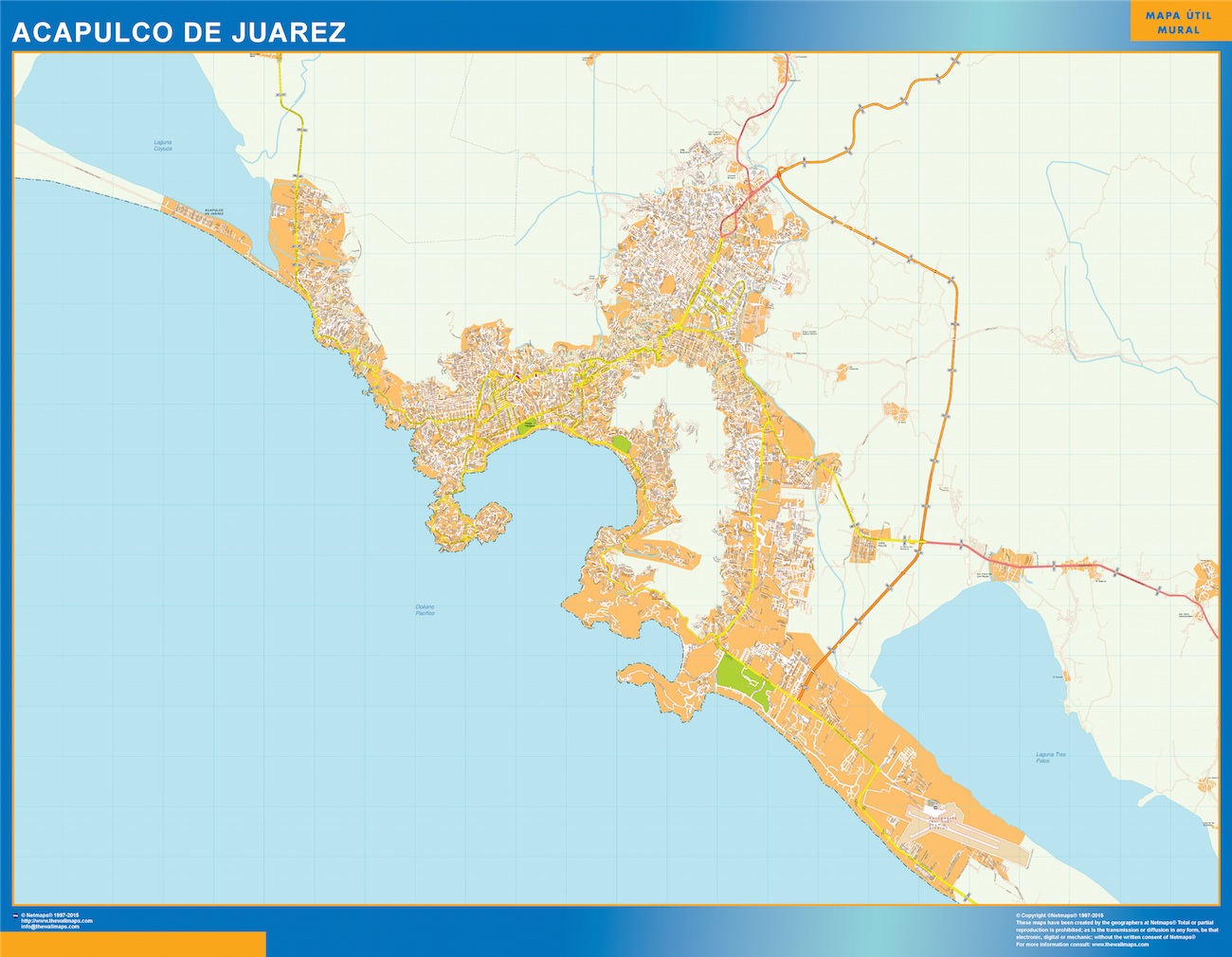Select the Laguna Coyuca label
1232x957 pixels.
point(163,146)
